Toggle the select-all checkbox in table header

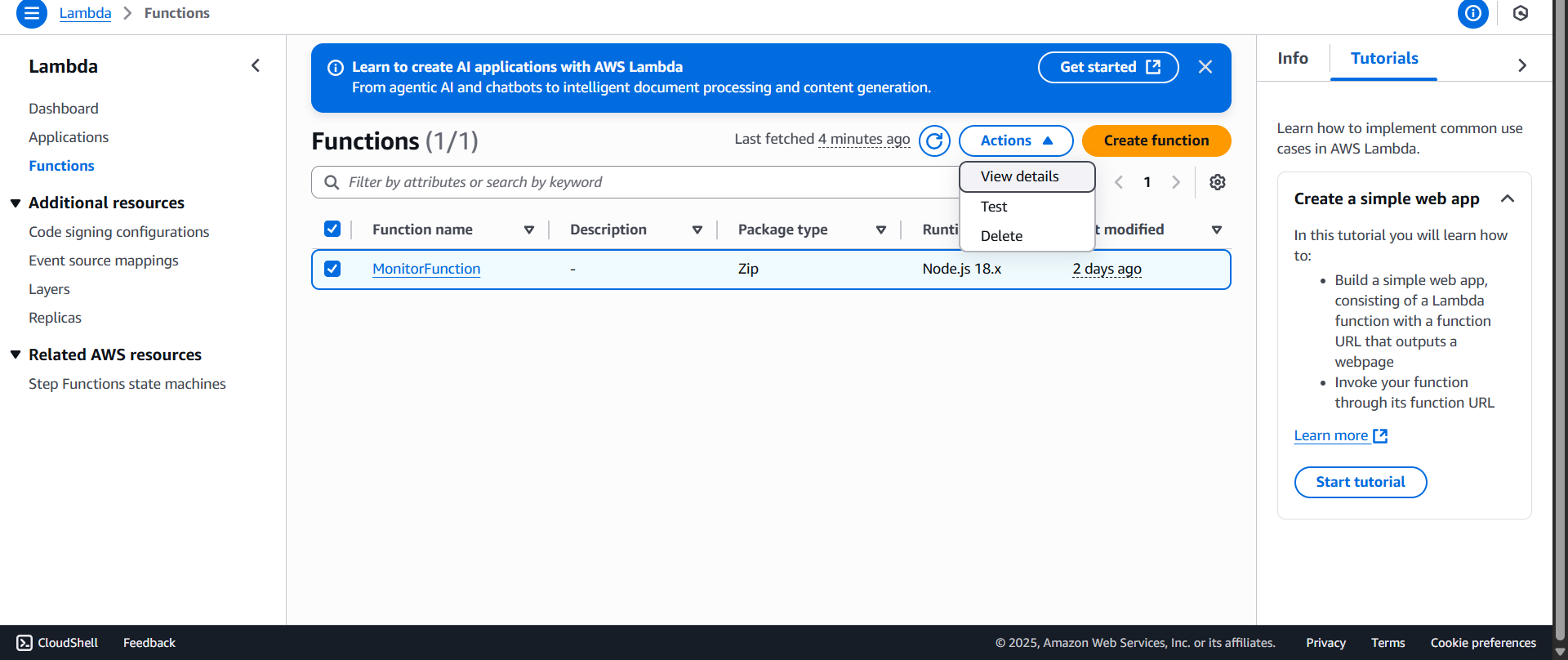(332, 230)
